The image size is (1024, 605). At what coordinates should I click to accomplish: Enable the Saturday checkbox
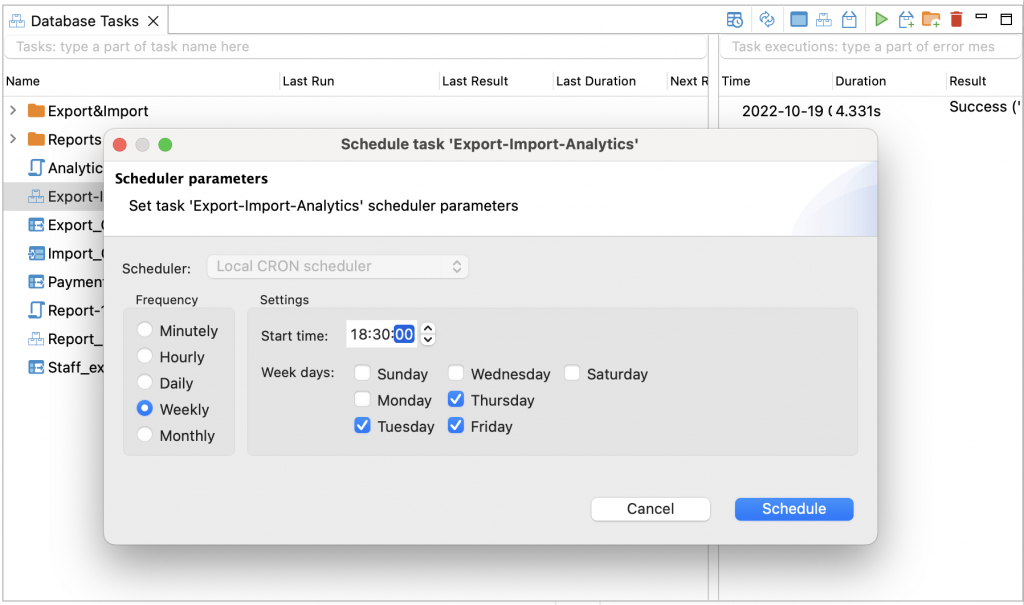pyautogui.click(x=572, y=373)
